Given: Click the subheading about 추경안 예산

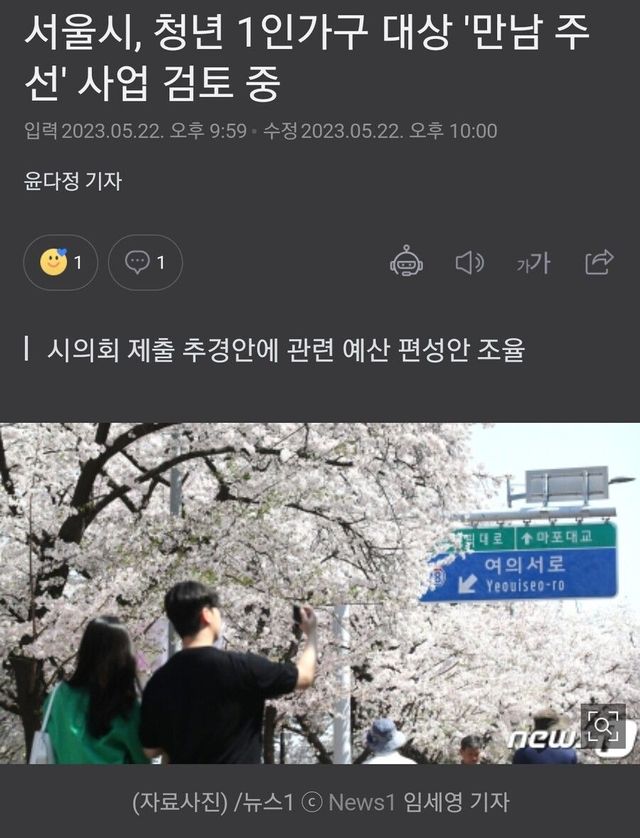Looking at the screenshot, I should tap(286, 350).
